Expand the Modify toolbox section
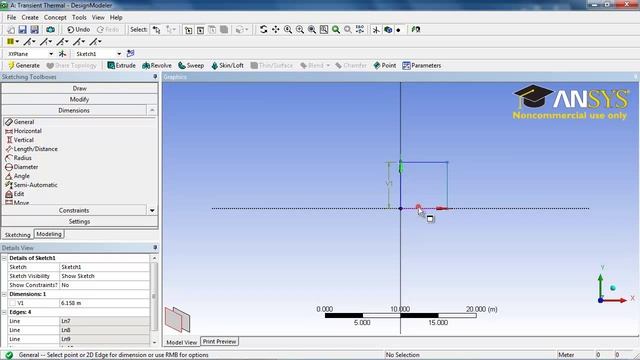Image resolution: width=640 pixels, height=360 pixels. tap(80, 99)
